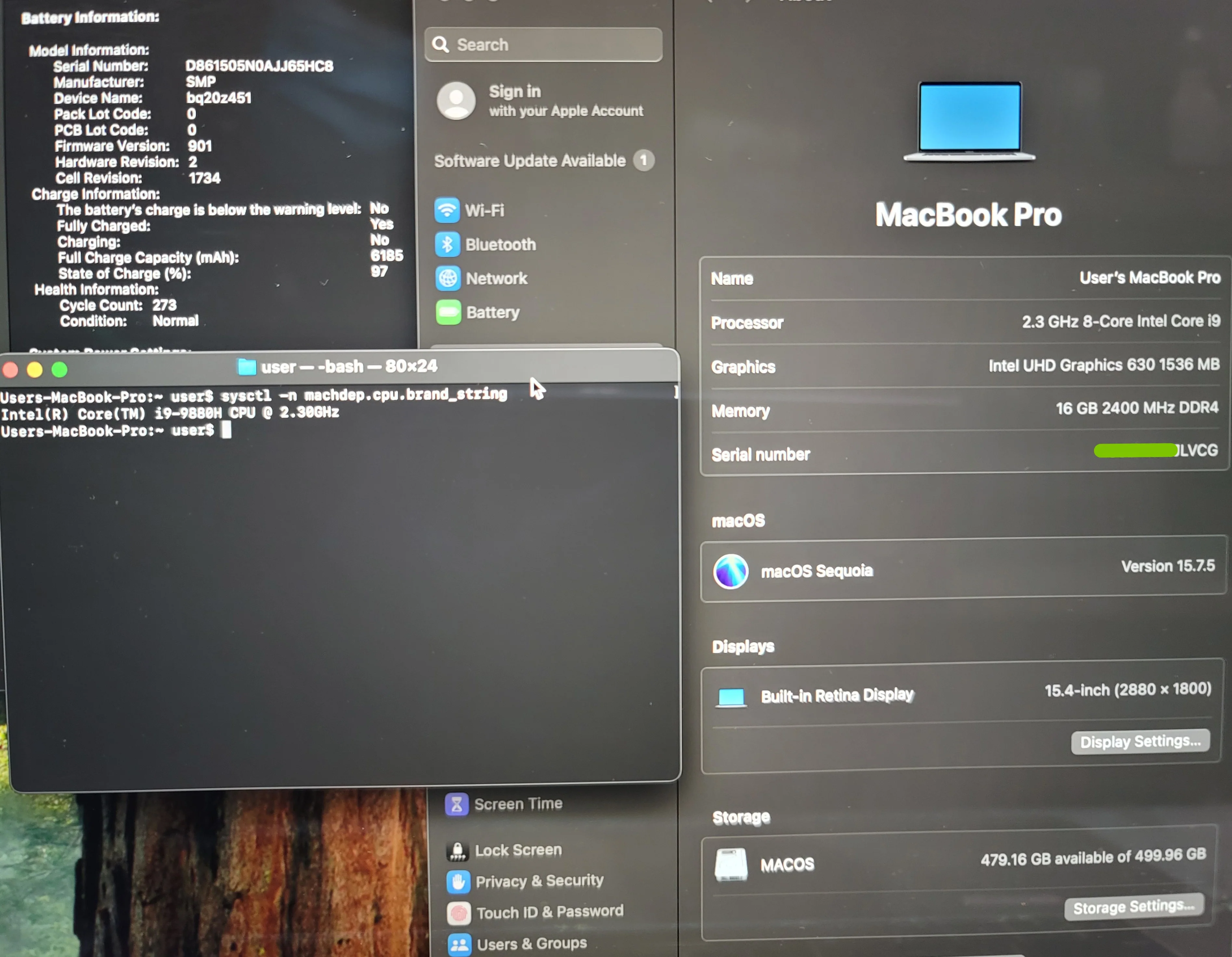Click the 'Health Information:' heading
This screenshot has width=1232, height=957.
coord(96,289)
